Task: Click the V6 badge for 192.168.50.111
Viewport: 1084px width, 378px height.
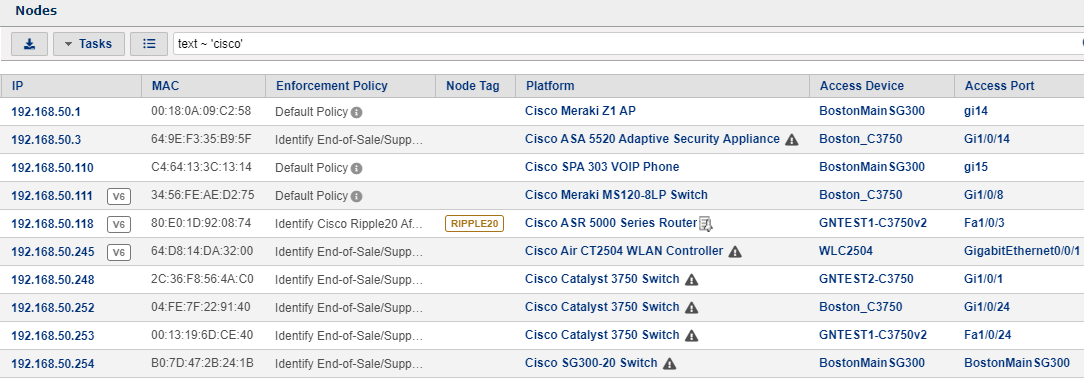Action: (119, 196)
